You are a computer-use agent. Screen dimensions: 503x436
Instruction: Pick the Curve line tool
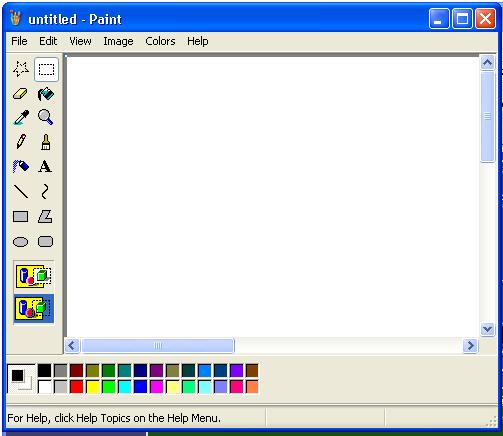point(46,191)
